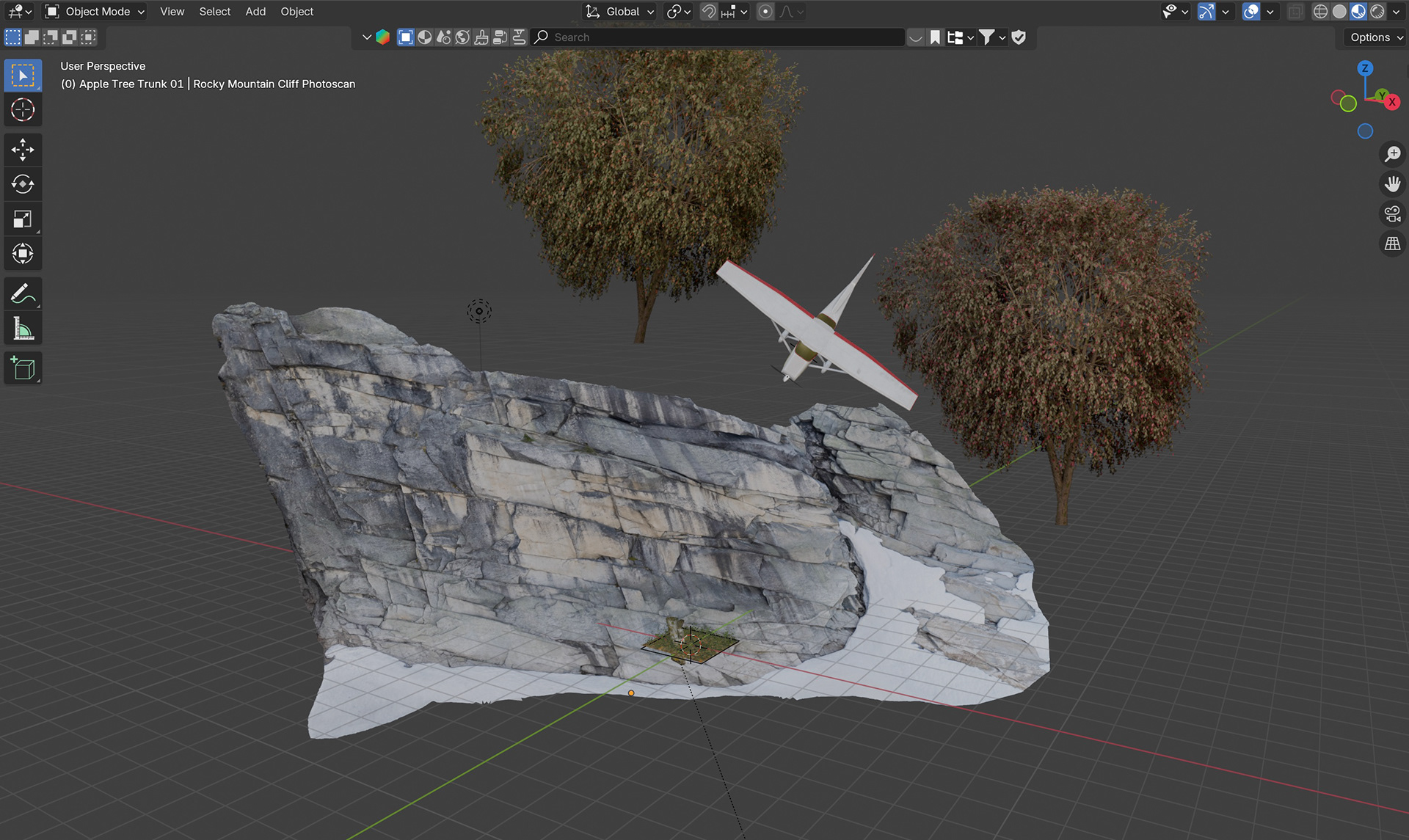
Task: Select the Add Cube tool
Action: click(x=23, y=368)
